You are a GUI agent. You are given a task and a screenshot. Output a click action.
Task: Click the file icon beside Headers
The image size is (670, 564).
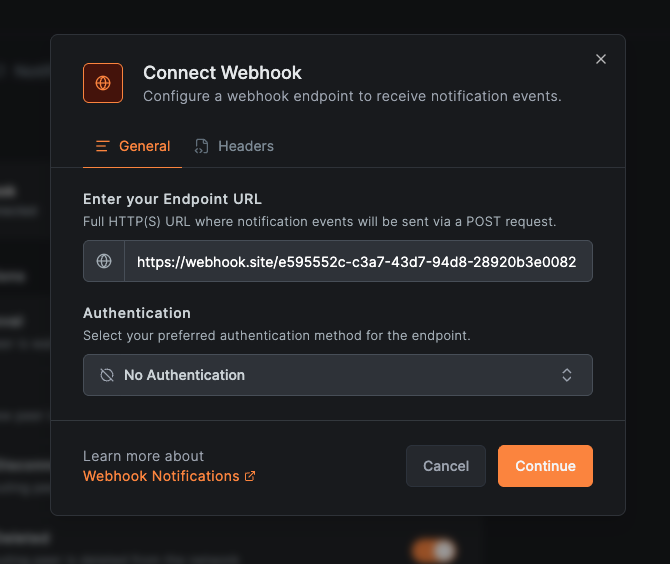(202, 146)
